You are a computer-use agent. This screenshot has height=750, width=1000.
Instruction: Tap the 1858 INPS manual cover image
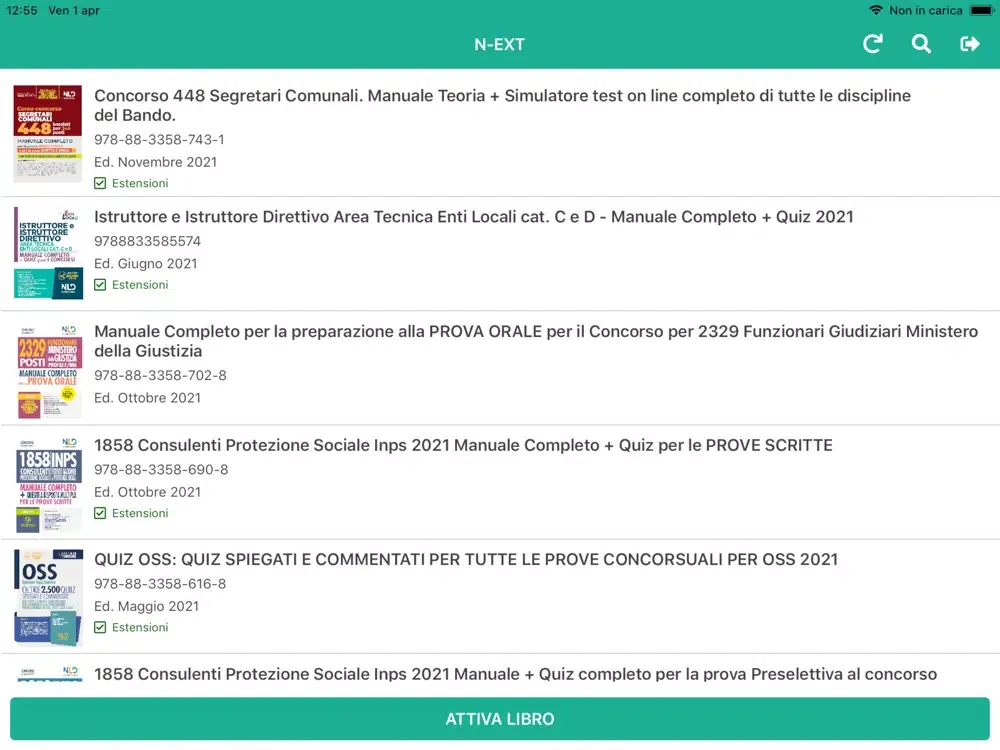click(47, 482)
